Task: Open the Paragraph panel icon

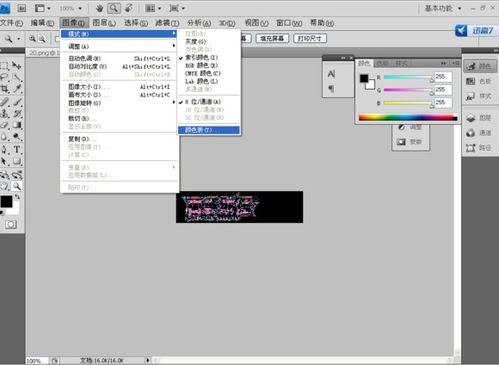Action: point(331,88)
